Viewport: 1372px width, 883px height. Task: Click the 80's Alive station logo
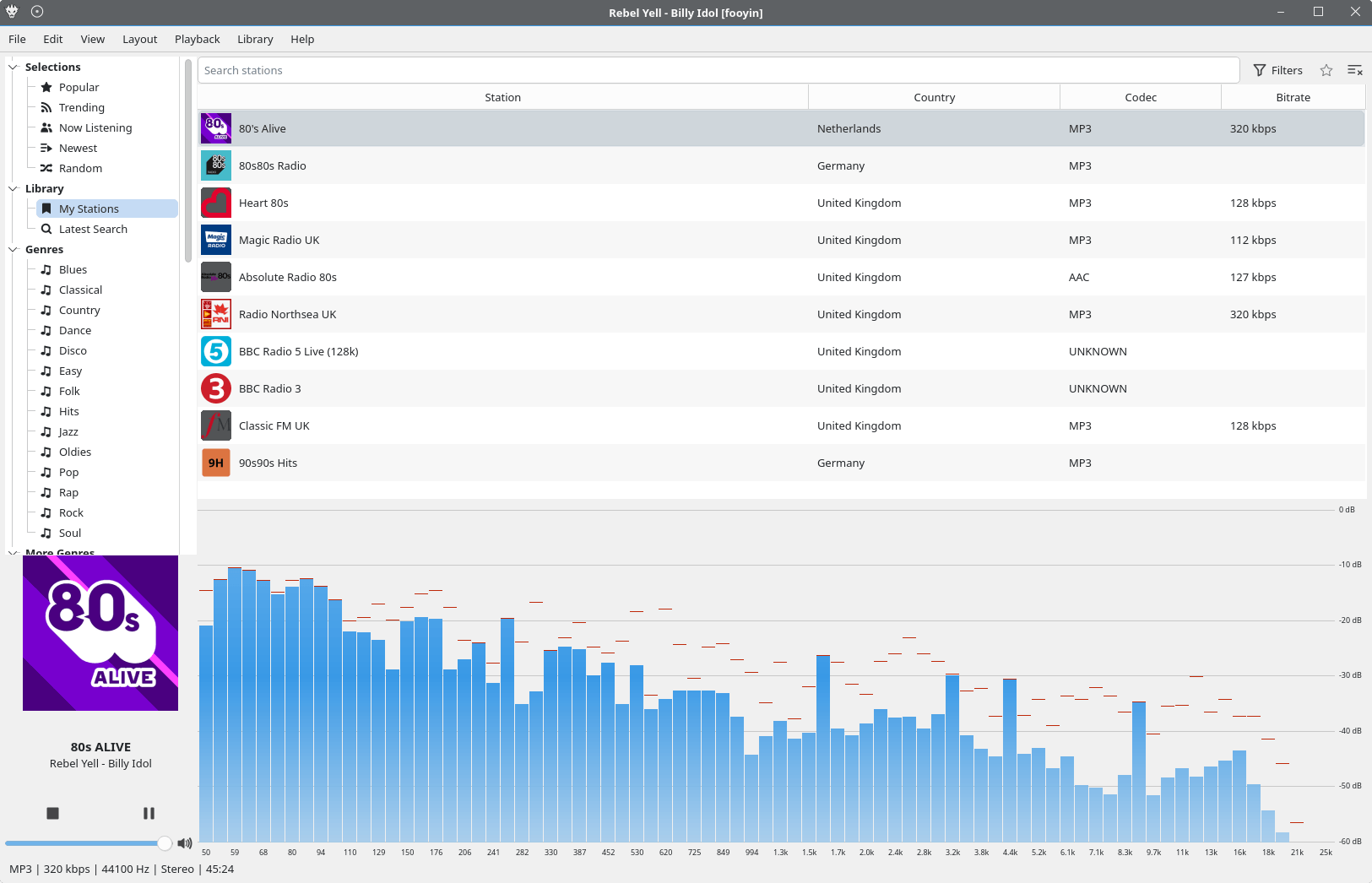tap(216, 128)
